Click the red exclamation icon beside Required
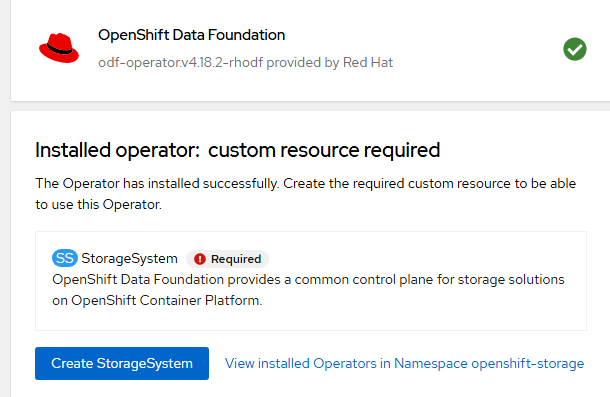The image size is (610, 397). tap(200, 259)
